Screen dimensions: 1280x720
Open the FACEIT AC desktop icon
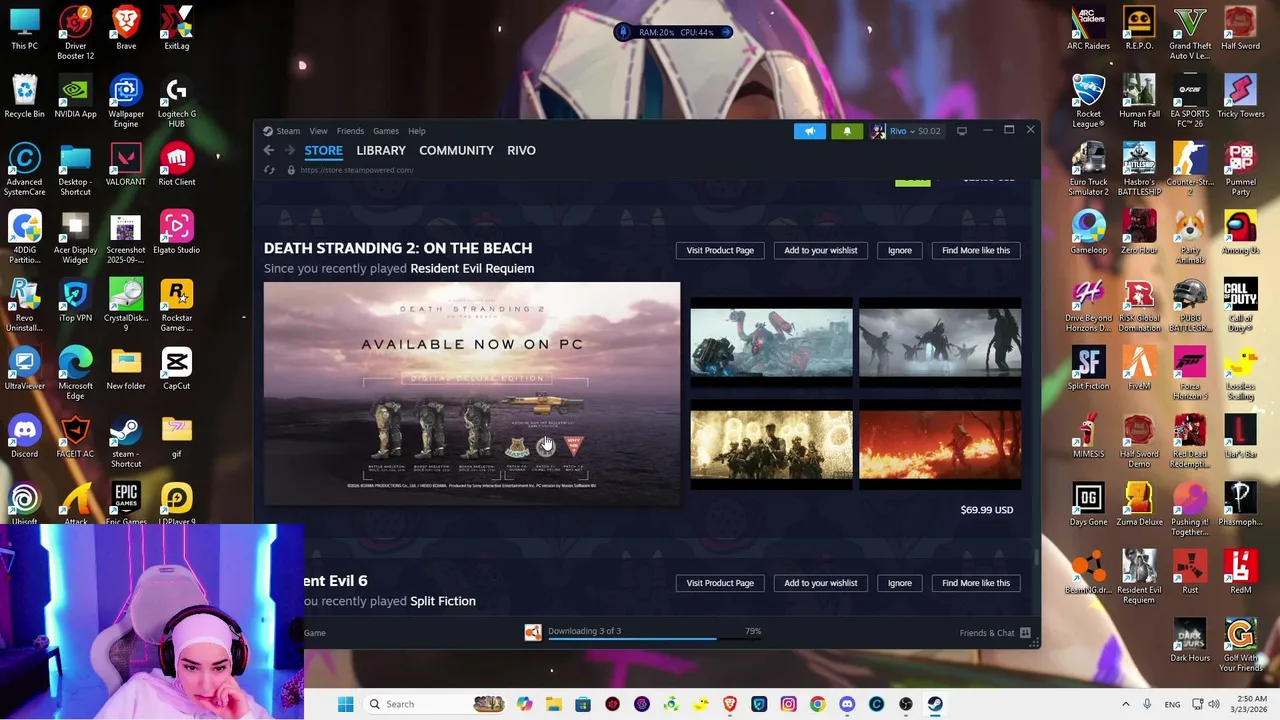coord(75,437)
